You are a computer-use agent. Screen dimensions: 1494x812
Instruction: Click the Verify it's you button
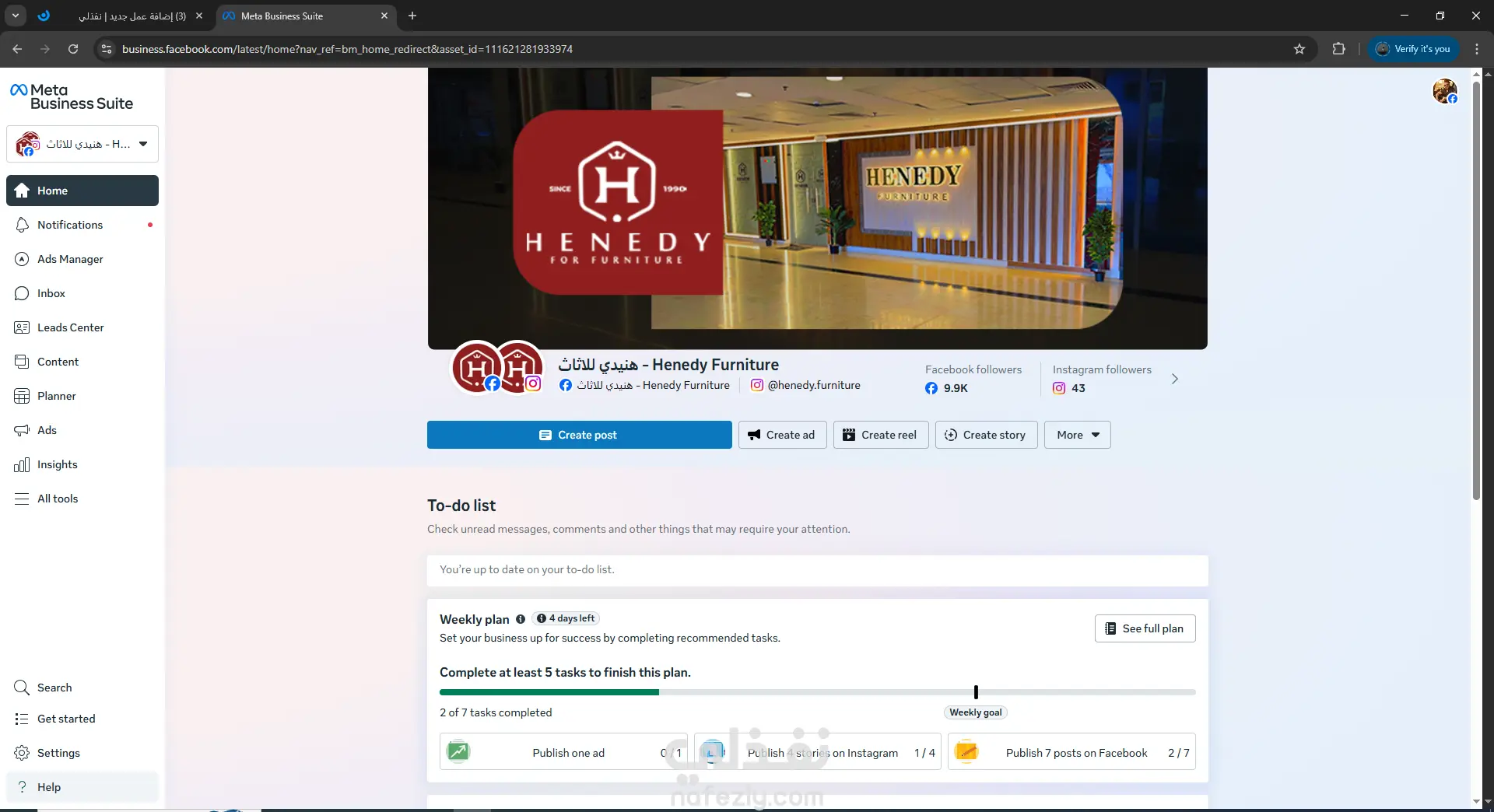click(x=1414, y=49)
